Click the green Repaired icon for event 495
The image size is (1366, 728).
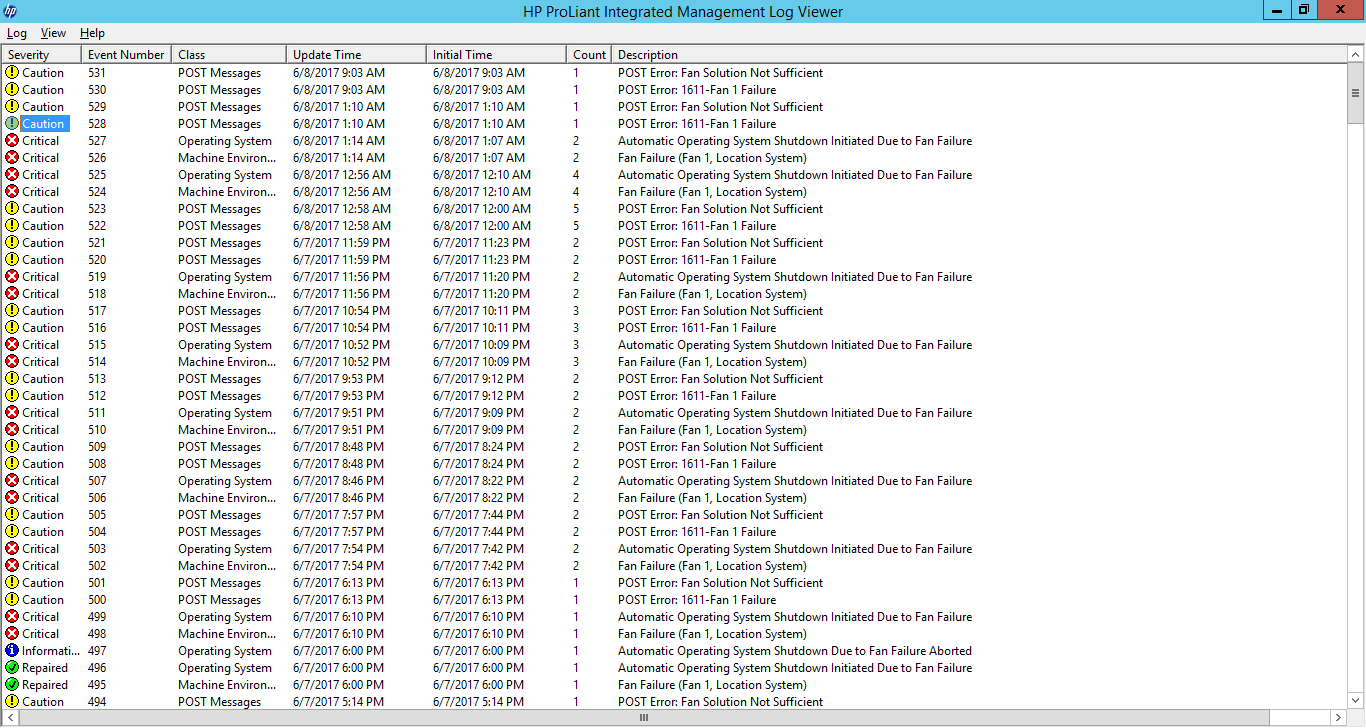(12, 685)
